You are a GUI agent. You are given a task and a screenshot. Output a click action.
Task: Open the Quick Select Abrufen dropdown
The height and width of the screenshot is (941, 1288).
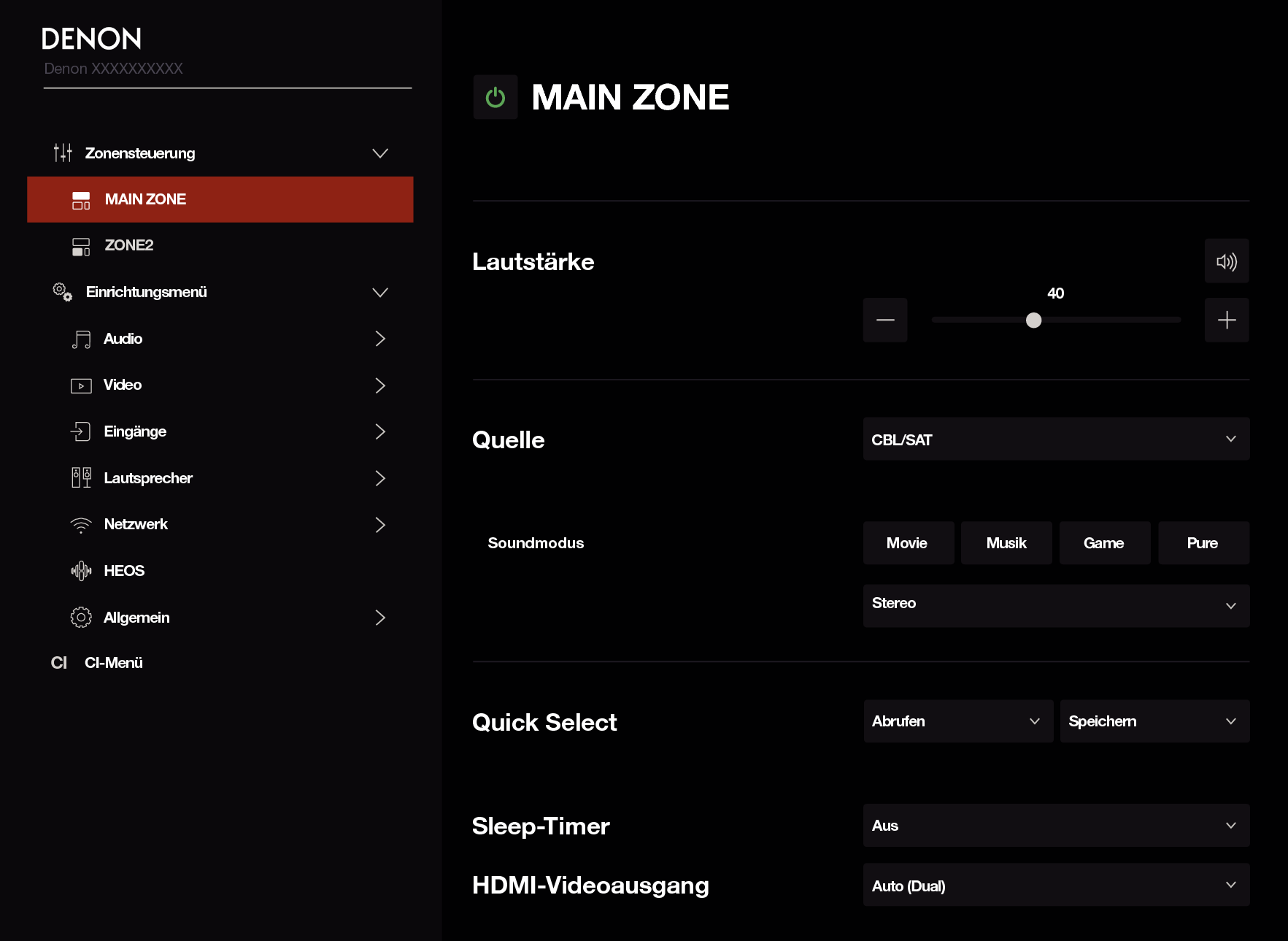coord(957,721)
